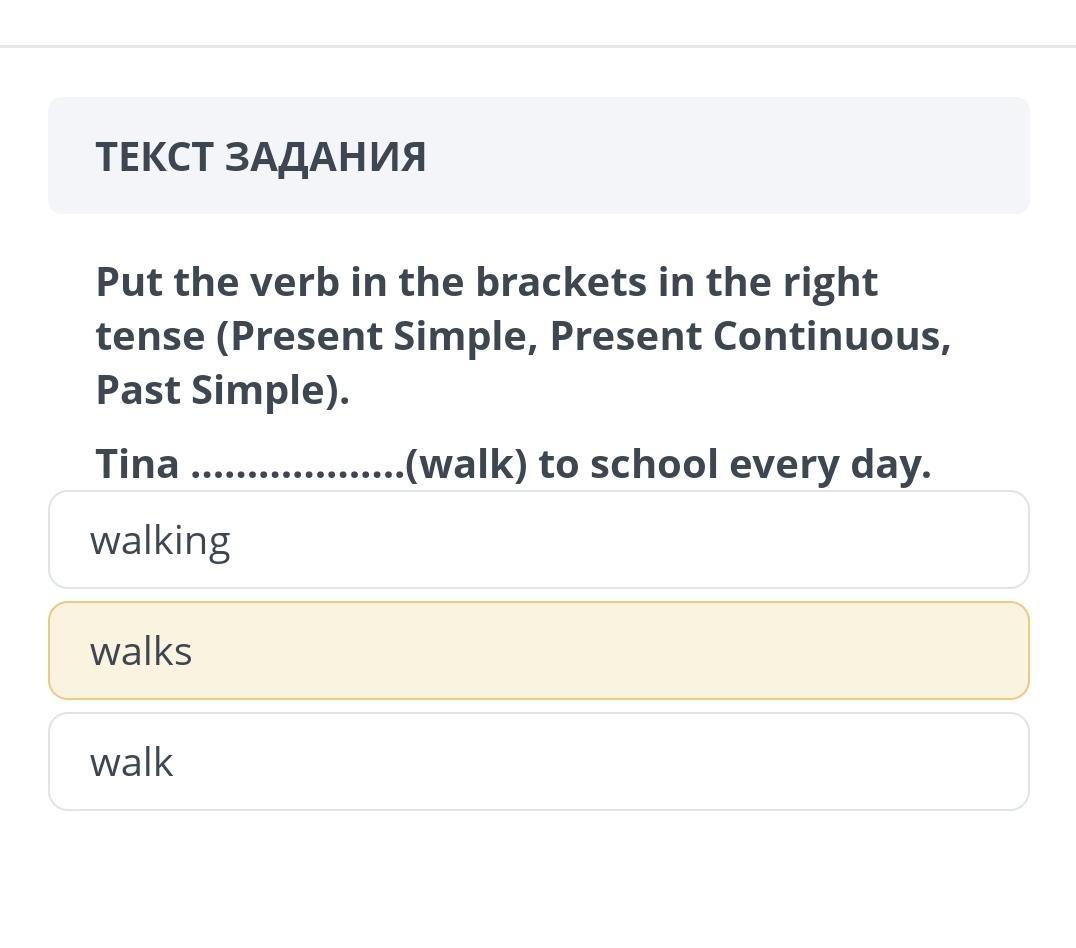Select the answer option 'walking'
The width and height of the screenshot is (1076, 948).
click(538, 540)
